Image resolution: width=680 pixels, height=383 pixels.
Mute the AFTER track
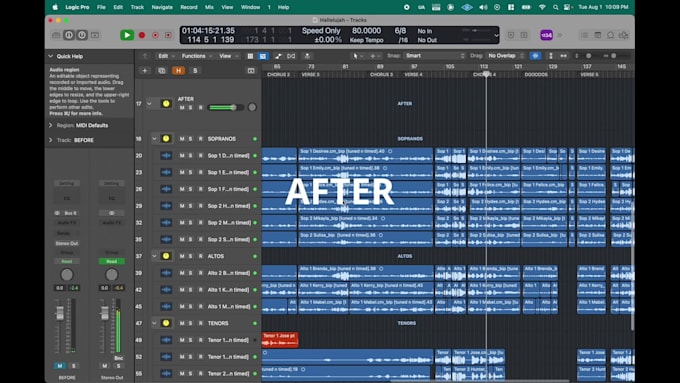coord(182,108)
